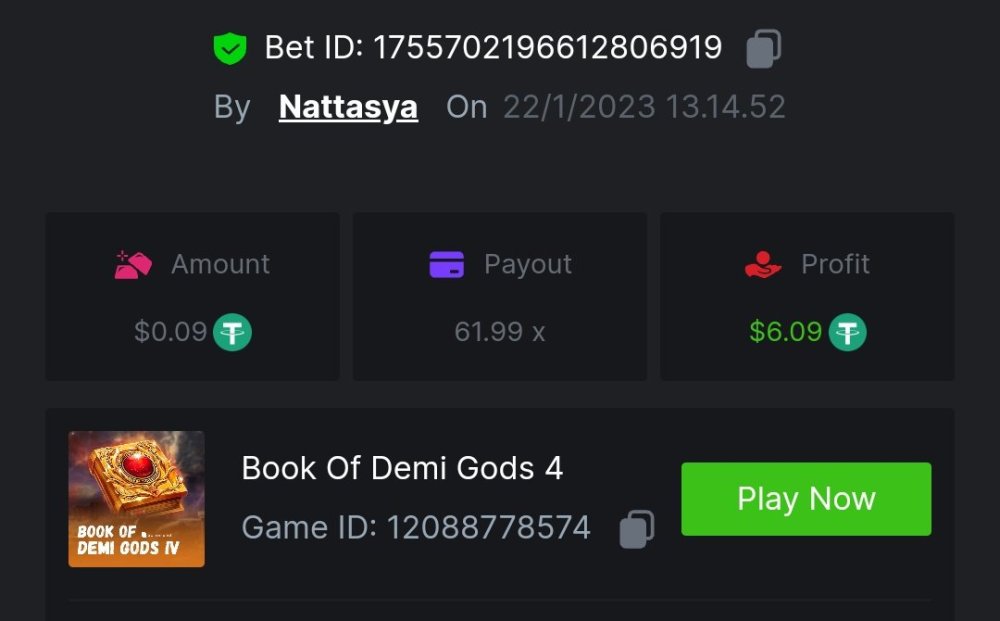Click the $0.09 bet amount value
This screenshot has height=621, width=1000.
(x=170, y=332)
